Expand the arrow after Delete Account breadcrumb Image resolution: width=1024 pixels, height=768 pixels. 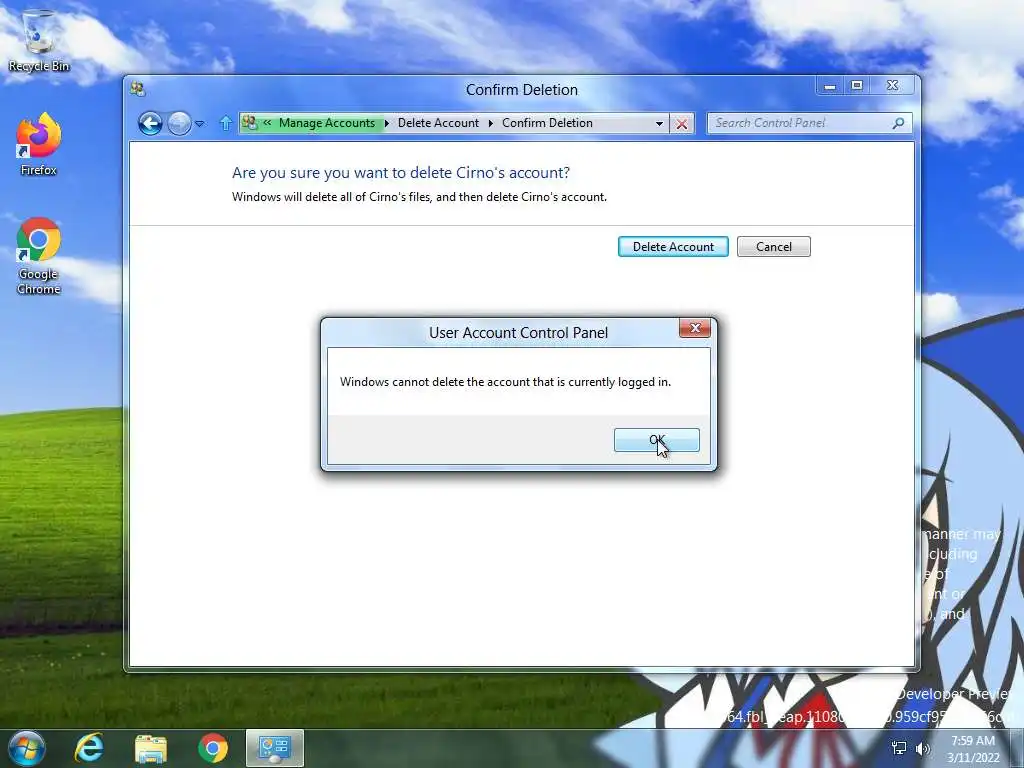click(490, 123)
